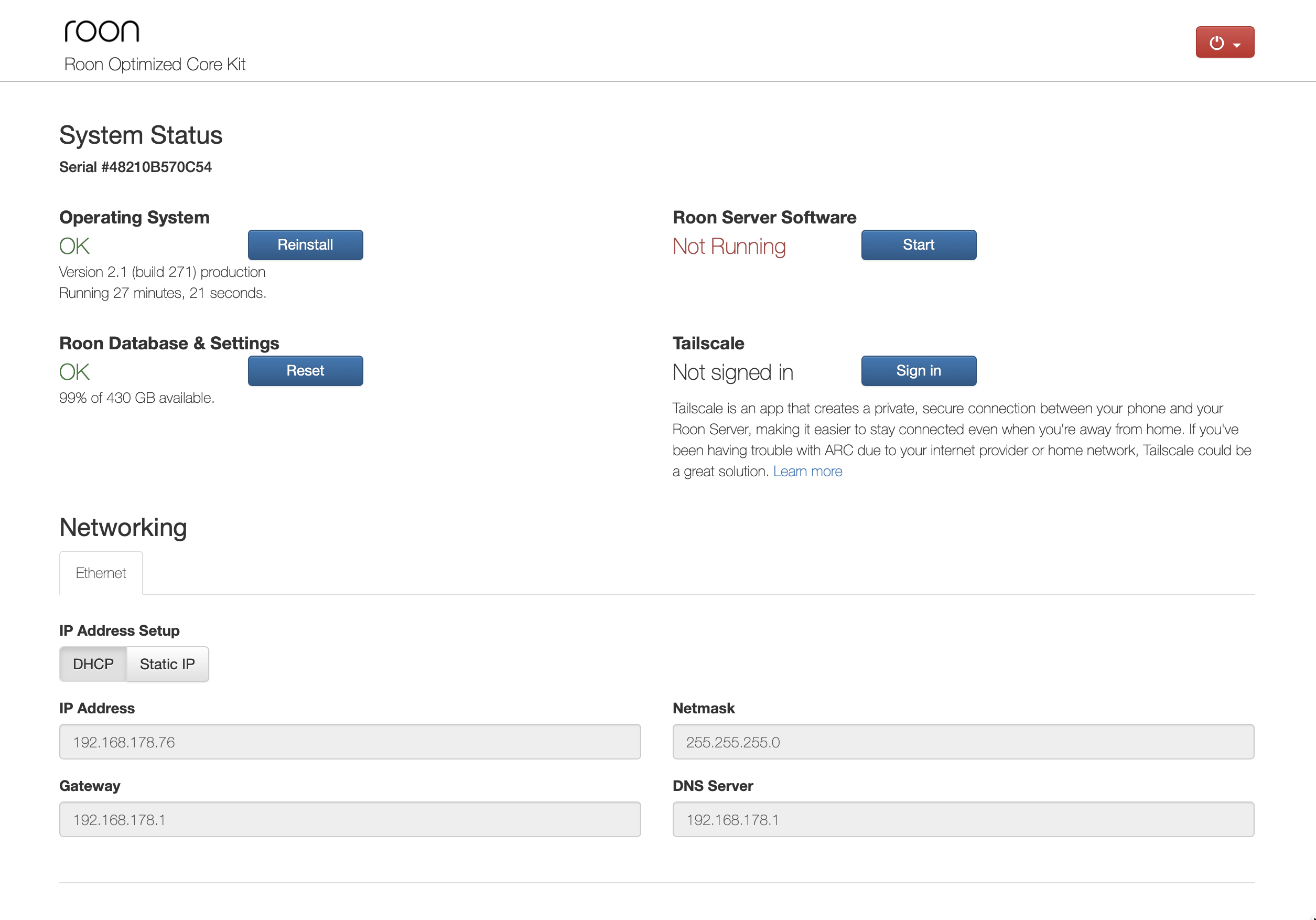Click the Networking section heading

[x=123, y=527]
